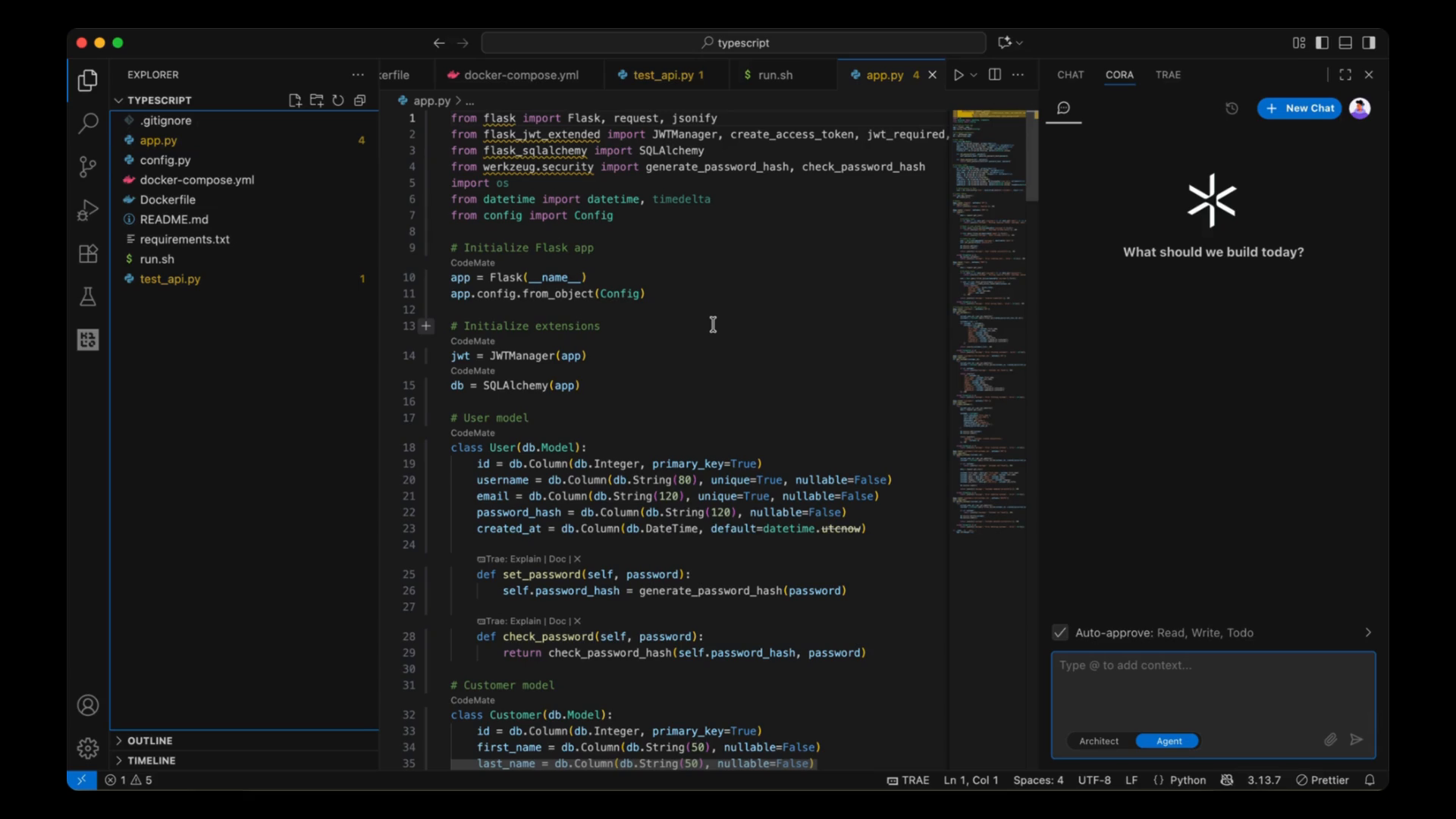Uncheck the Auto-approve checkbox

coord(1059,632)
